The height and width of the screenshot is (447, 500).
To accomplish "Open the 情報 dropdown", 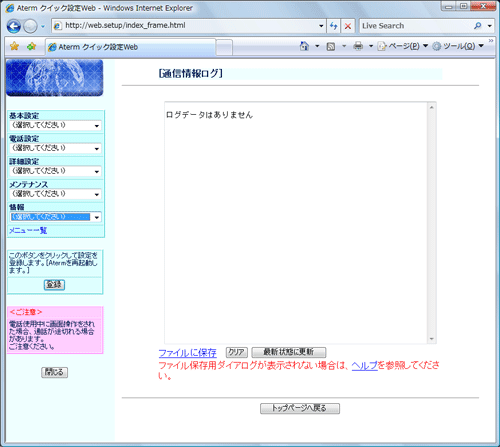I will (55, 217).
